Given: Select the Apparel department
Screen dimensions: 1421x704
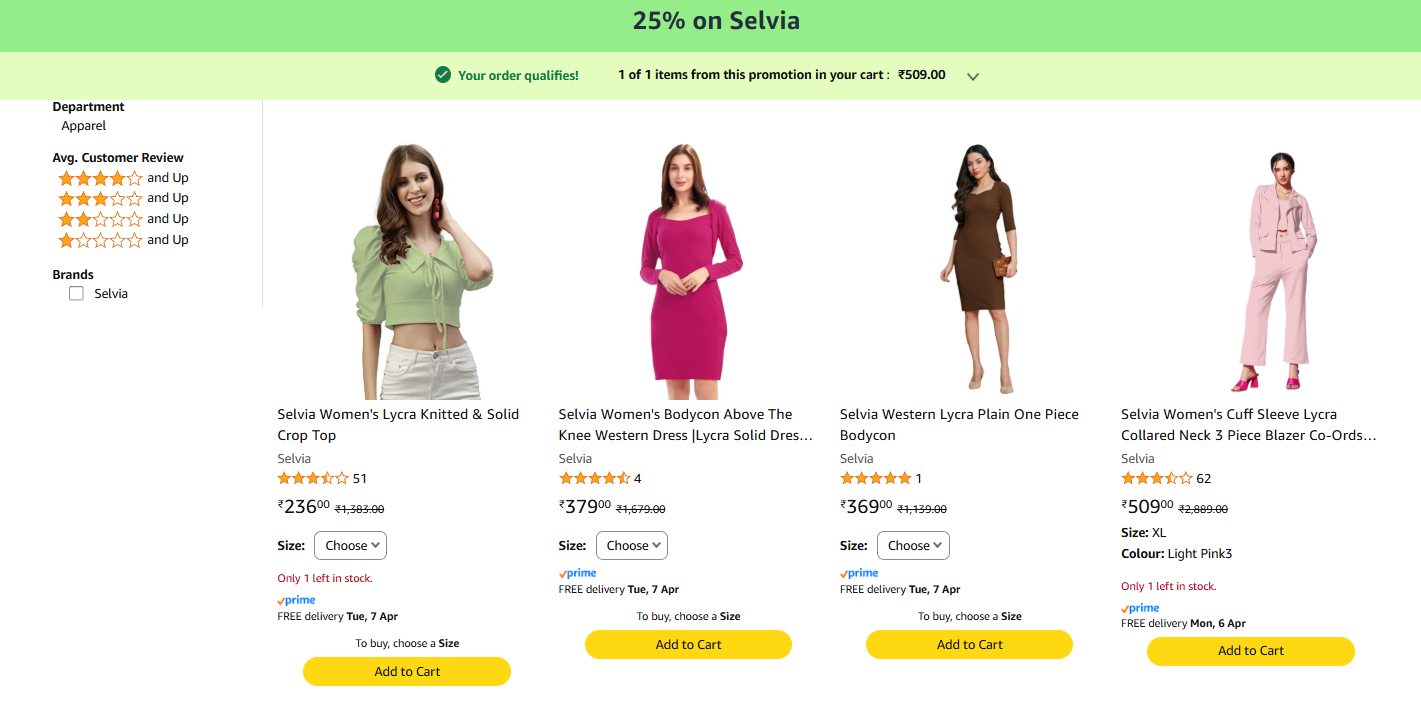Looking at the screenshot, I should tap(84, 126).
